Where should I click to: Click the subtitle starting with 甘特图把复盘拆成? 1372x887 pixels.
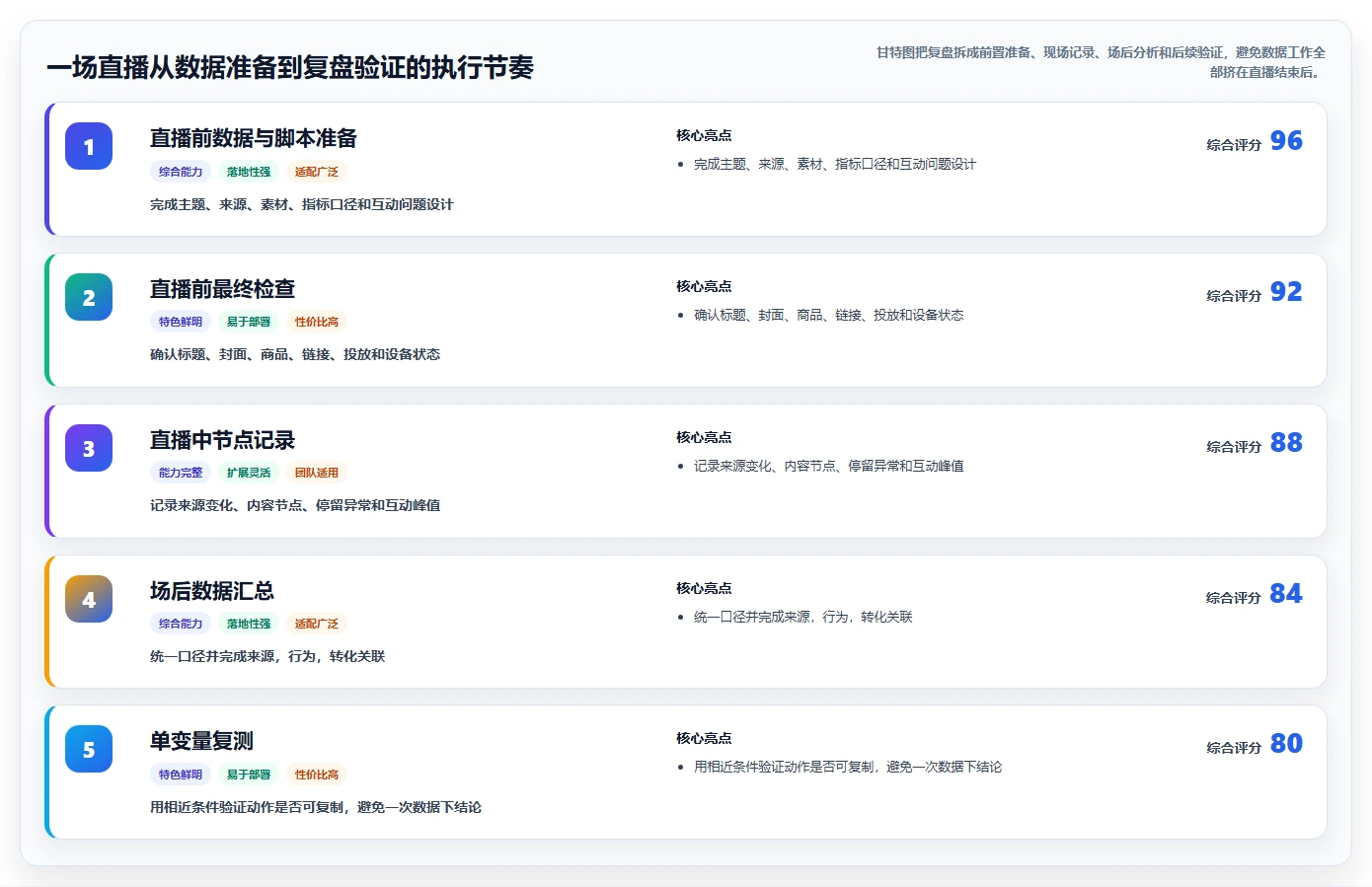click(x=1101, y=62)
